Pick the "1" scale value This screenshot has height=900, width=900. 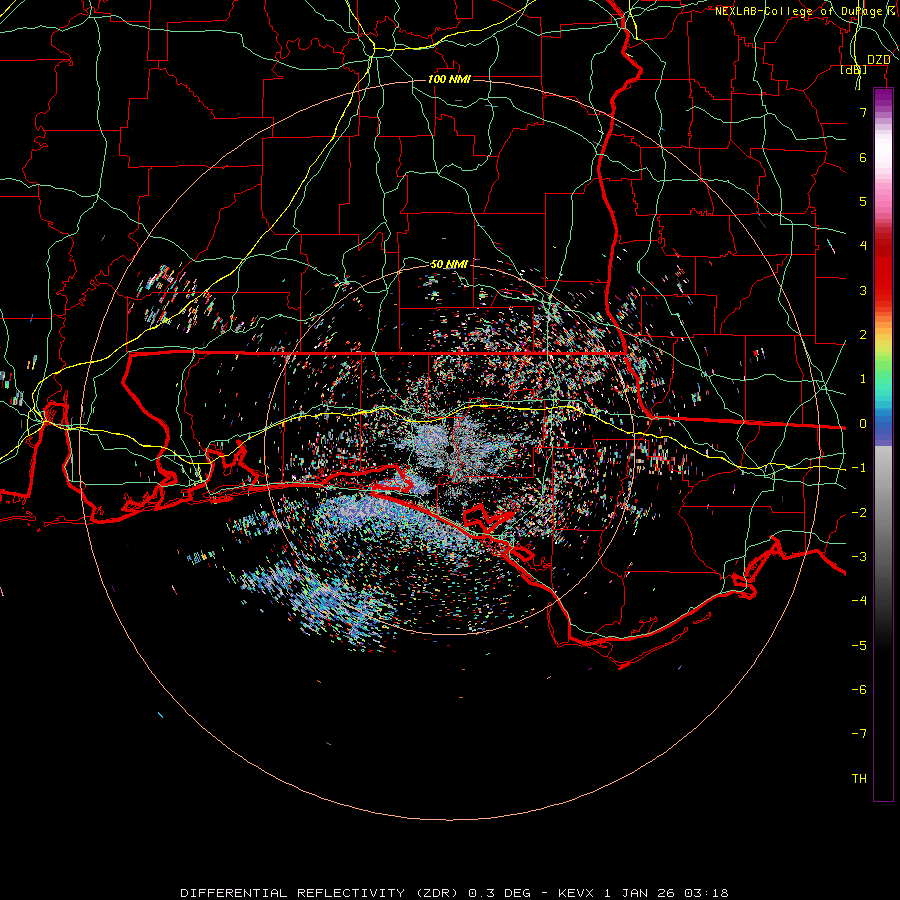click(x=863, y=379)
